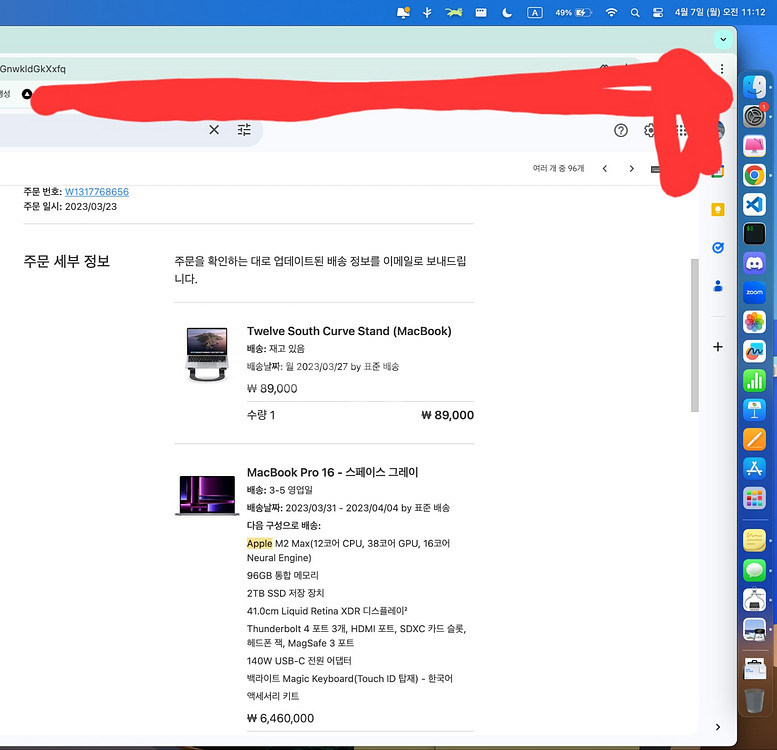Click "주문 일시: 2023/03/23" text
Viewport: 777px width, 750px height.
70,207
